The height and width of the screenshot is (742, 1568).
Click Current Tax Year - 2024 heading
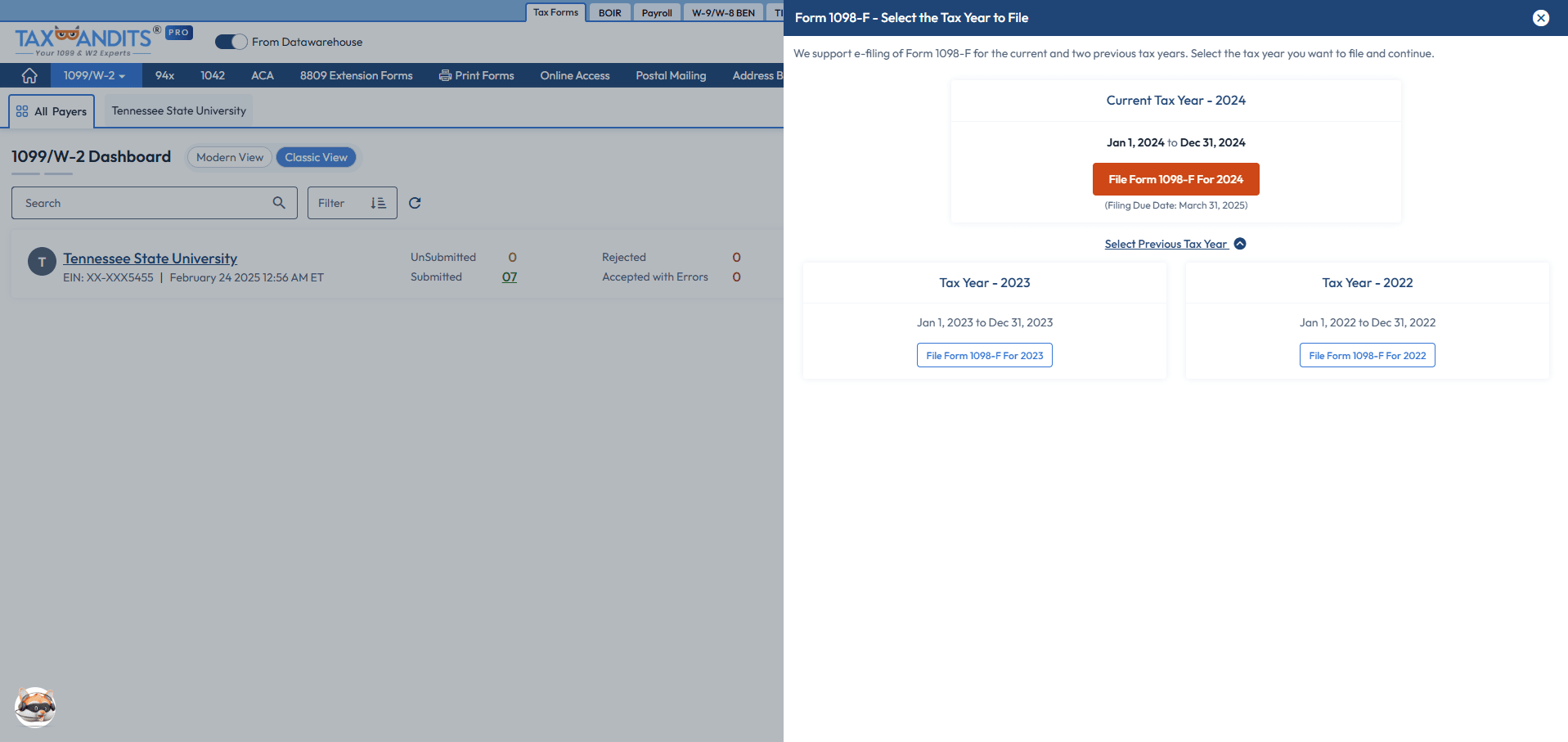tap(1175, 100)
